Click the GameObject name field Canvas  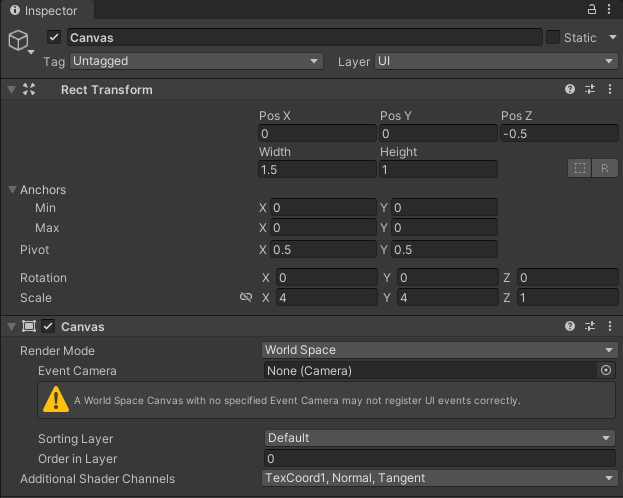305,37
